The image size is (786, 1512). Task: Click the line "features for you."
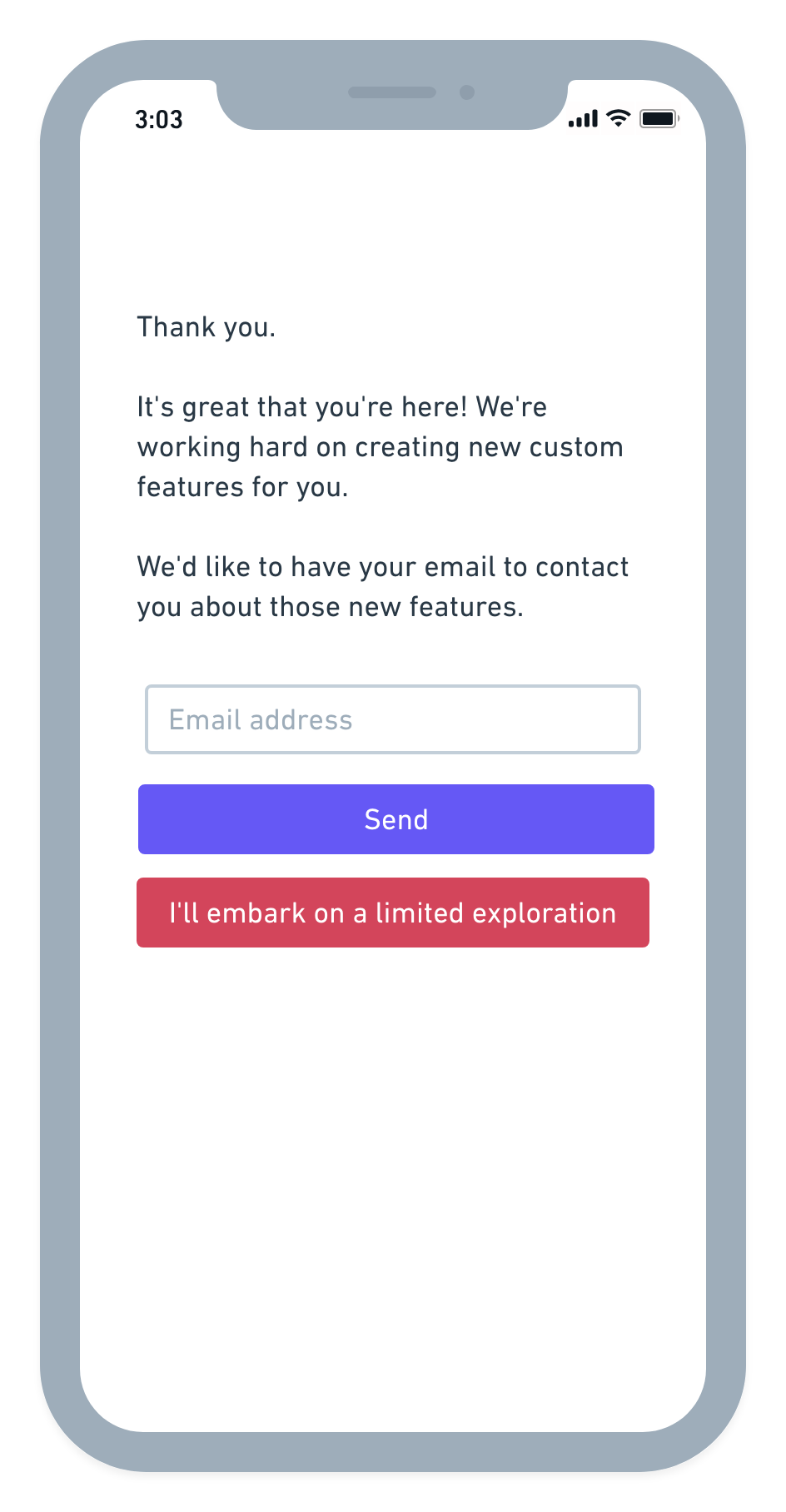243,487
